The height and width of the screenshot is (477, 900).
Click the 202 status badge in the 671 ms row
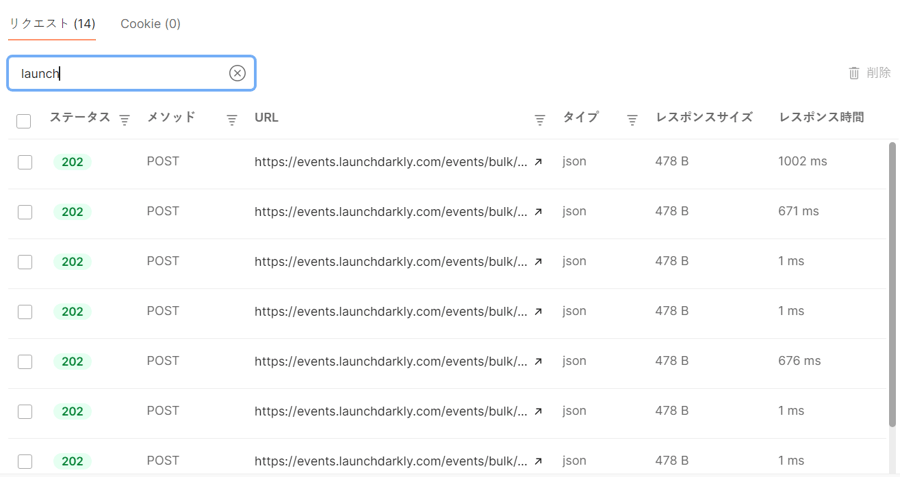pos(72,212)
